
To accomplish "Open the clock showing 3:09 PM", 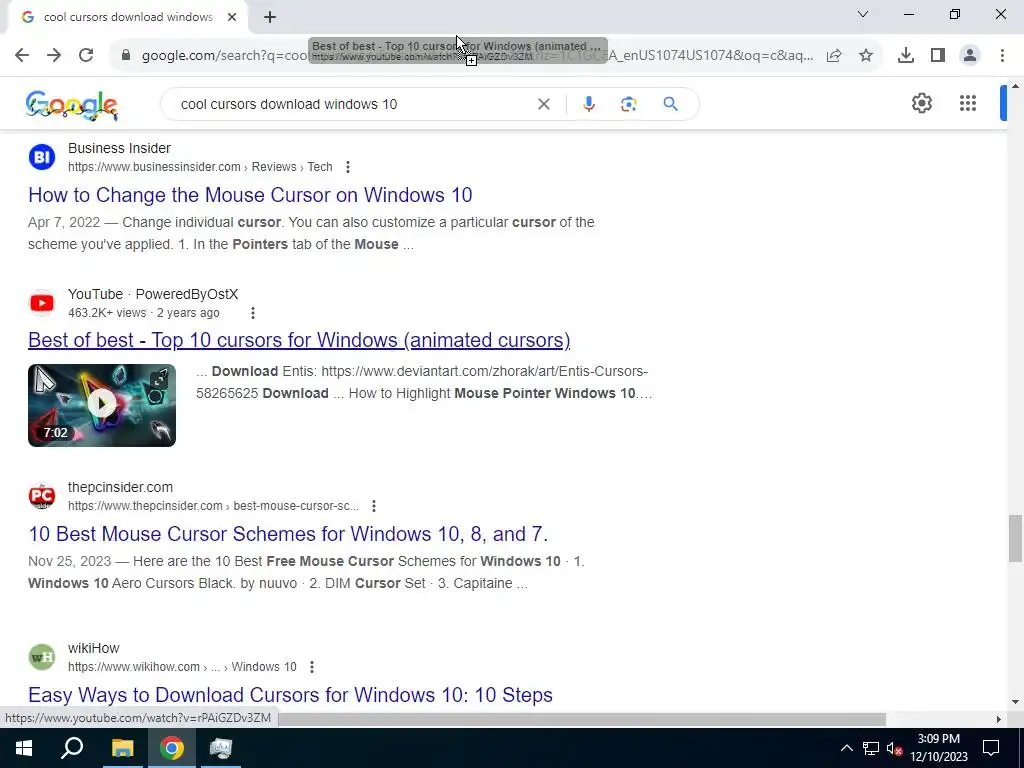I will pos(939,748).
